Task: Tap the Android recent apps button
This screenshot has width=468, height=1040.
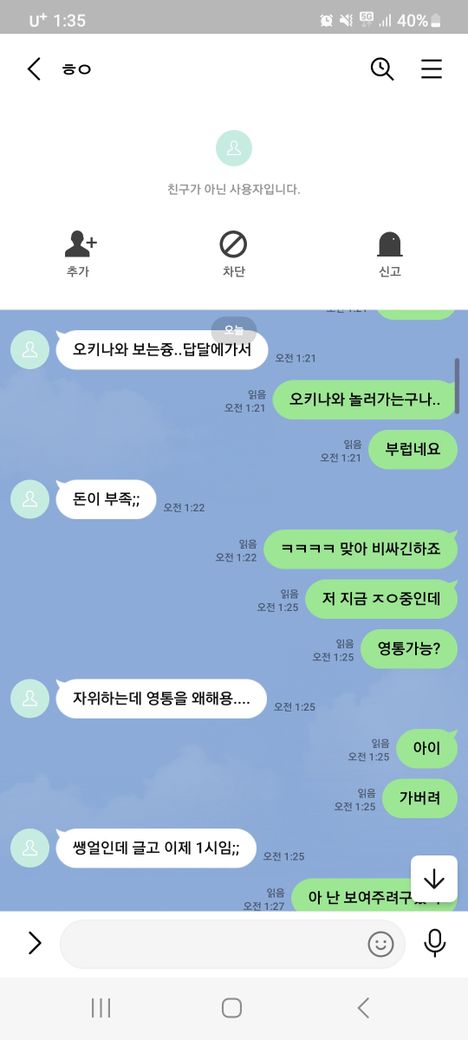Action: [x=101, y=1009]
